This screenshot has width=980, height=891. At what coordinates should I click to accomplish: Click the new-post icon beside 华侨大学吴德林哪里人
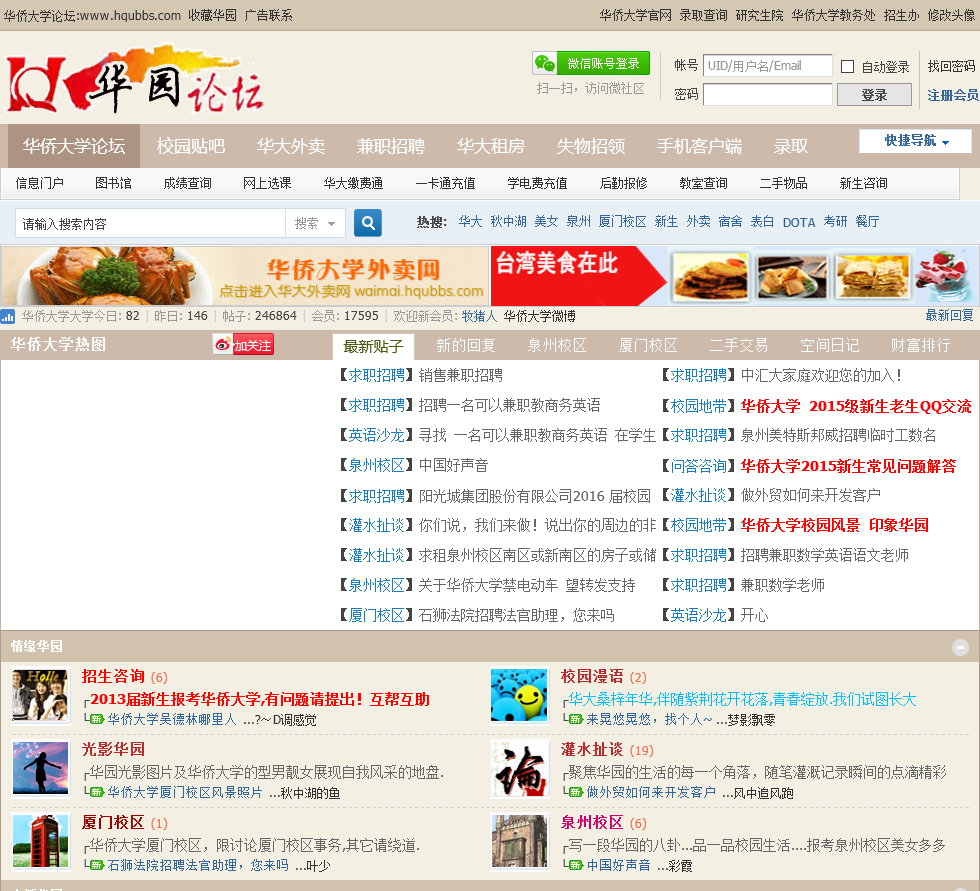click(x=97, y=719)
